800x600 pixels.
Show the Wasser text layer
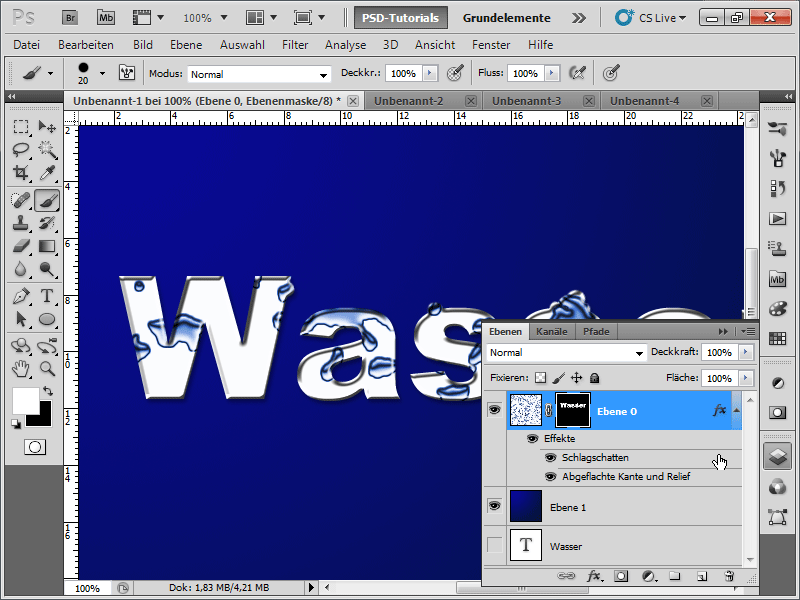pyautogui.click(x=494, y=545)
